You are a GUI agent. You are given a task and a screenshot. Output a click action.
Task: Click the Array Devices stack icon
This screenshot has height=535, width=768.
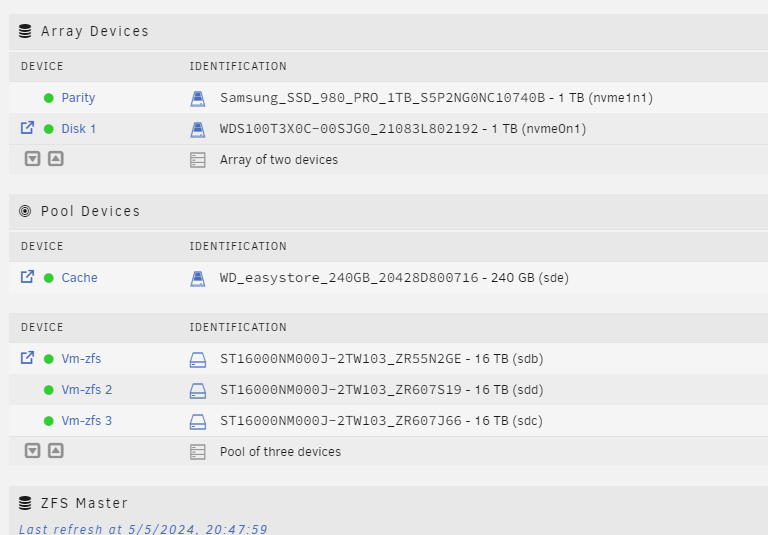click(x=25, y=31)
